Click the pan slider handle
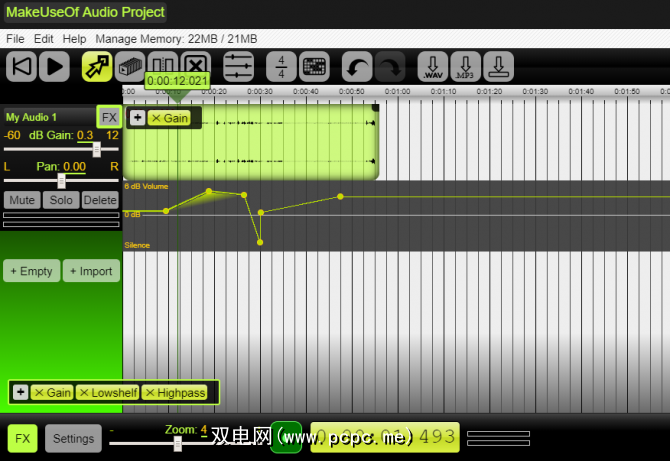This screenshot has width=670, height=461. (62, 181)
